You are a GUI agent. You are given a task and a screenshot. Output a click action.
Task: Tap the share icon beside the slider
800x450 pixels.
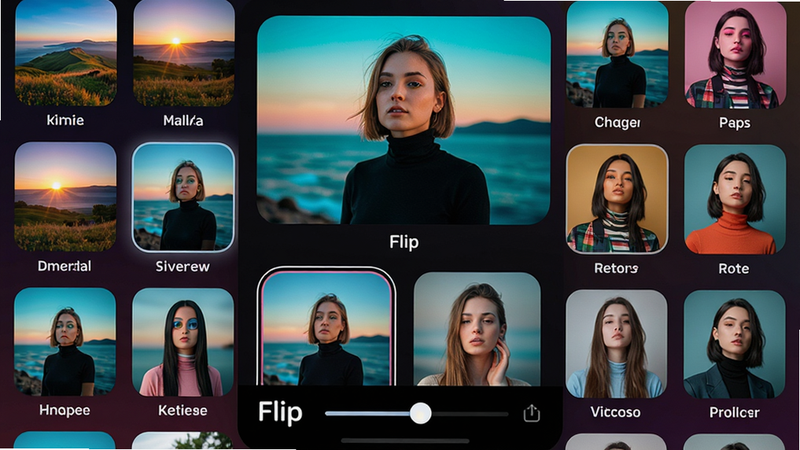(x=532, y=413)
